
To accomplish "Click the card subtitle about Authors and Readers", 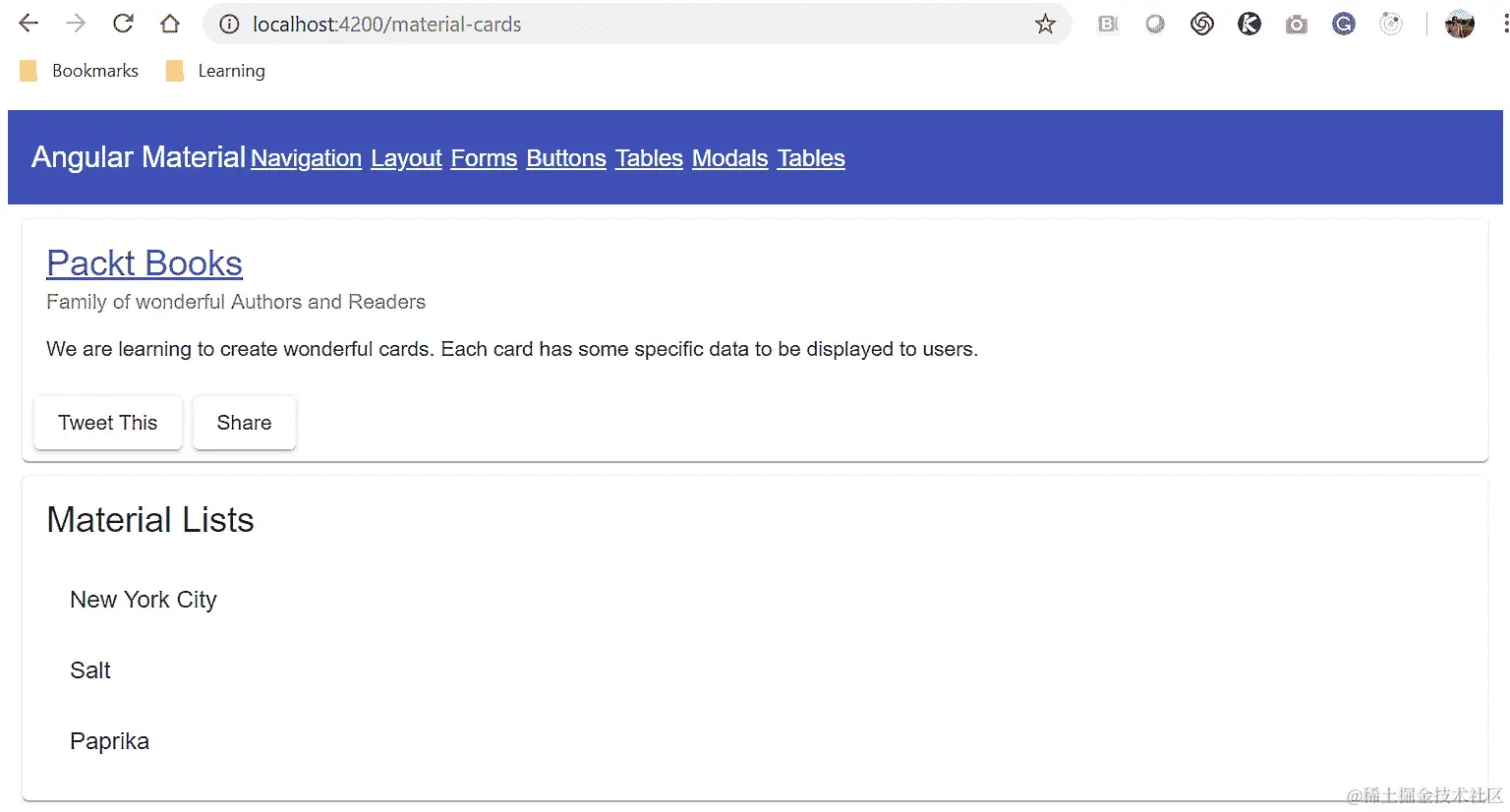I will pos(236,302).
